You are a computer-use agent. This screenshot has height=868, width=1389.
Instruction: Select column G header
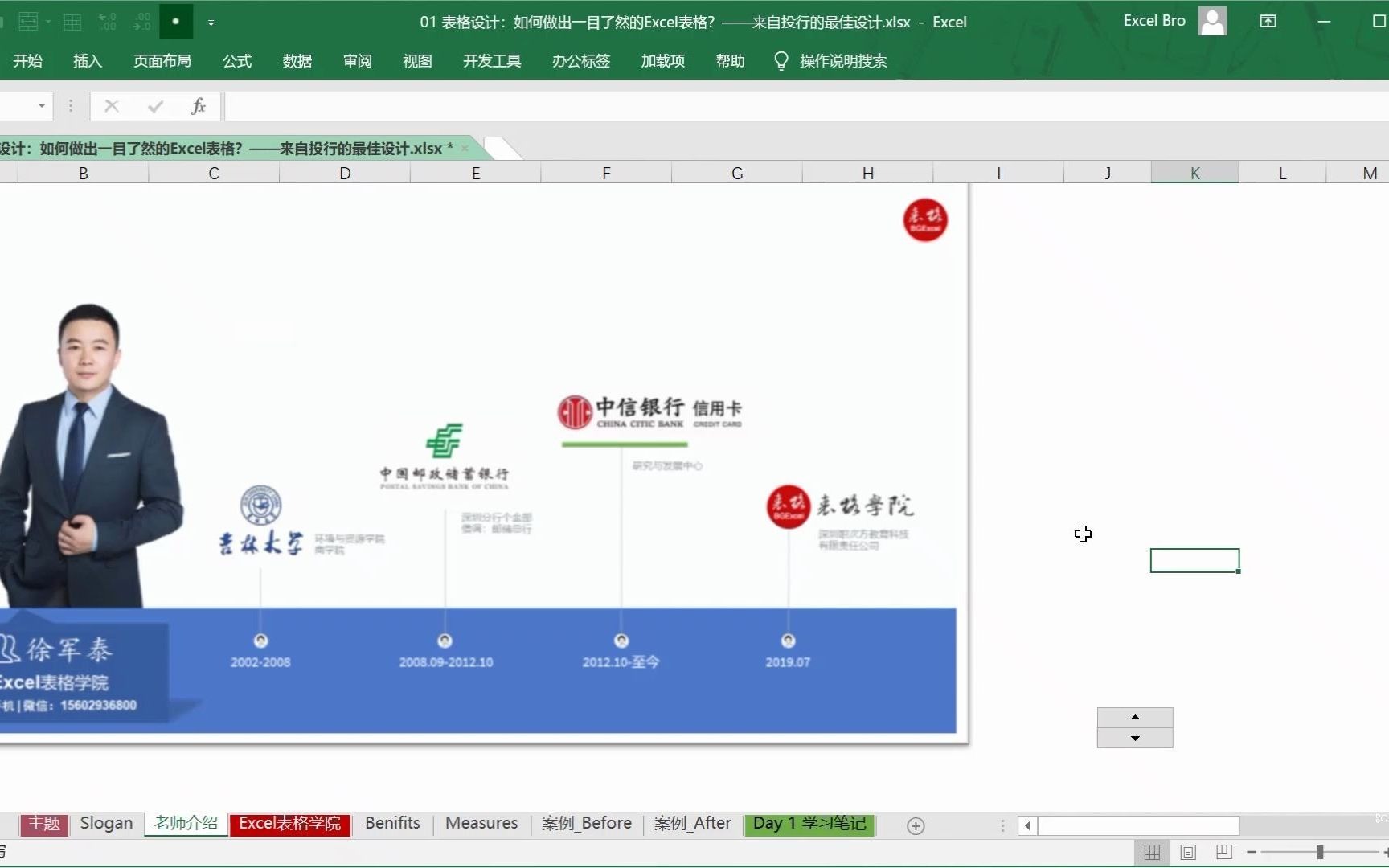point(737,173)
